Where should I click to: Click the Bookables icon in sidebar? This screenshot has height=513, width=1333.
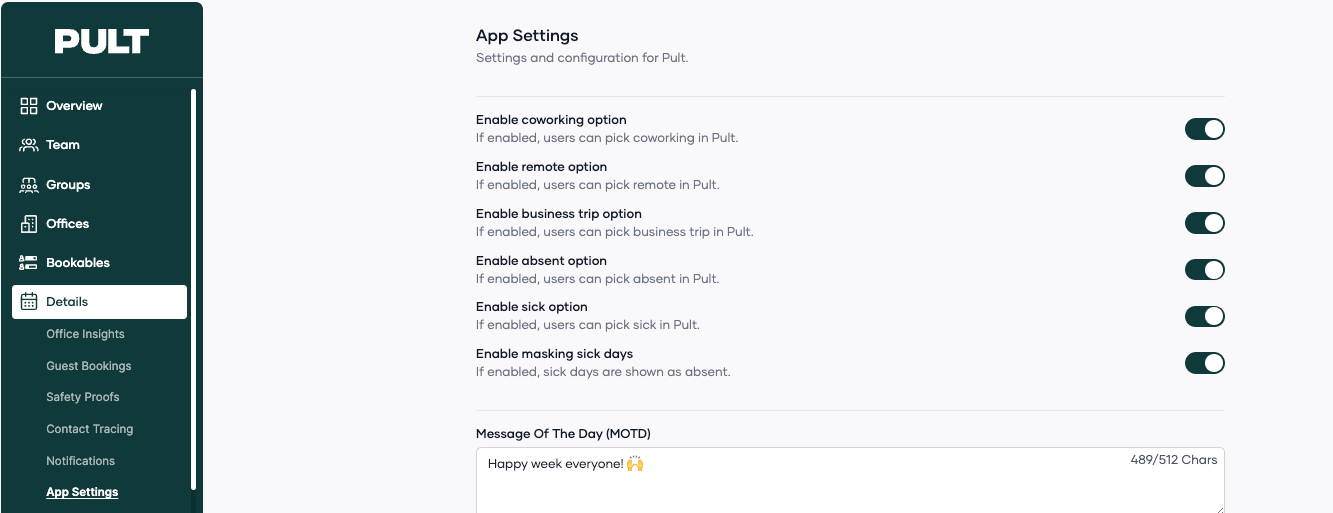point(29,263)
